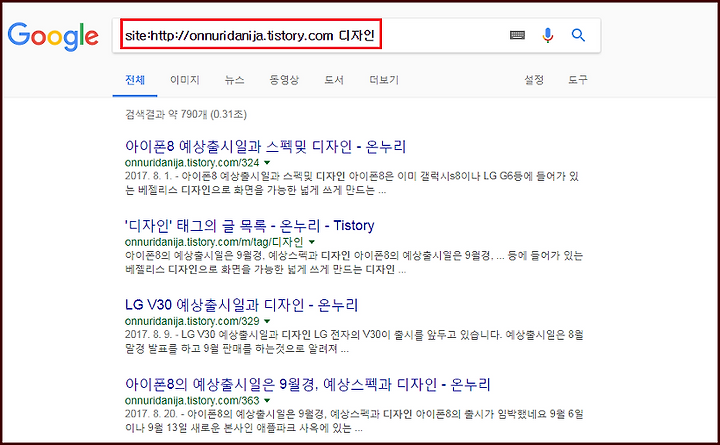
Task: Click the onnuridanija.tistory.com/329 URL text
Action: pyautogui.click(x=192, y=321)
